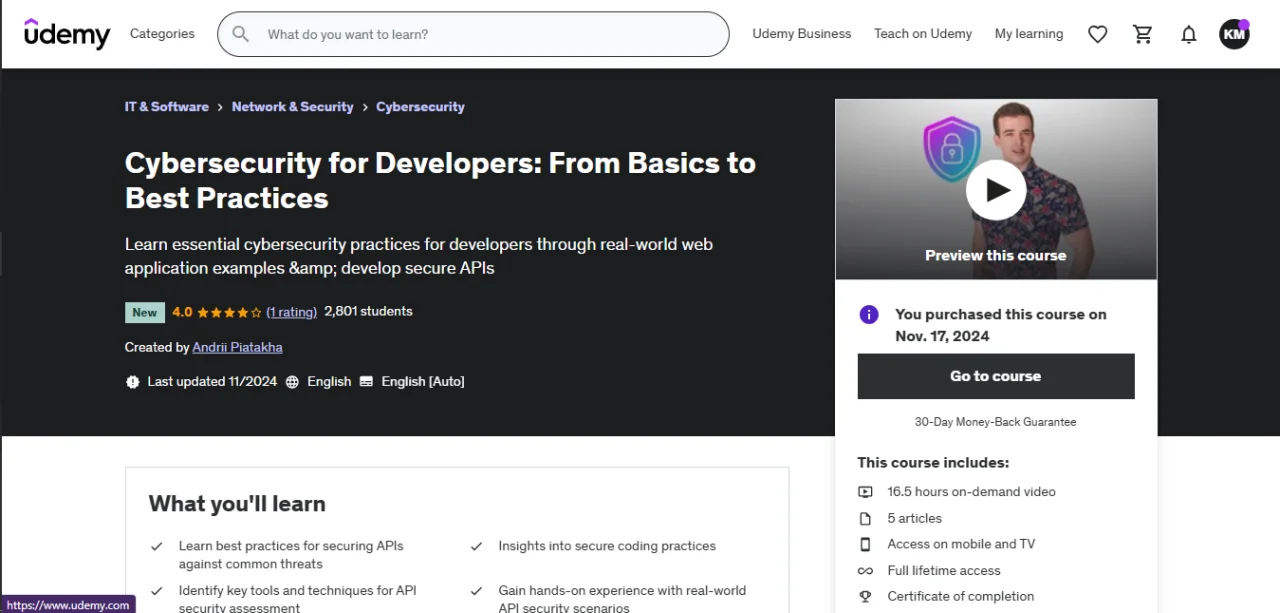Click the New badge
Image resolution: width=1280 pixels, height=613 pixels.
coord(145,312)
